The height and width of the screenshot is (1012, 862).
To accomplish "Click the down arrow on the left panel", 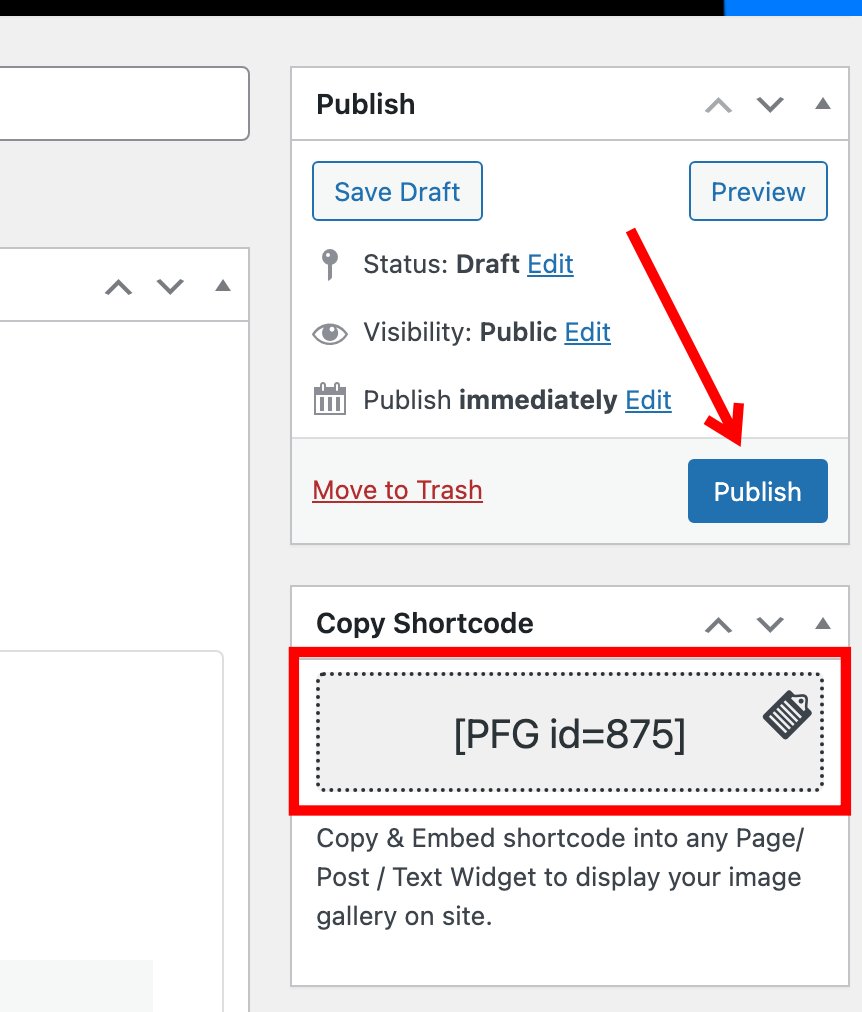I will coord(170,286).
